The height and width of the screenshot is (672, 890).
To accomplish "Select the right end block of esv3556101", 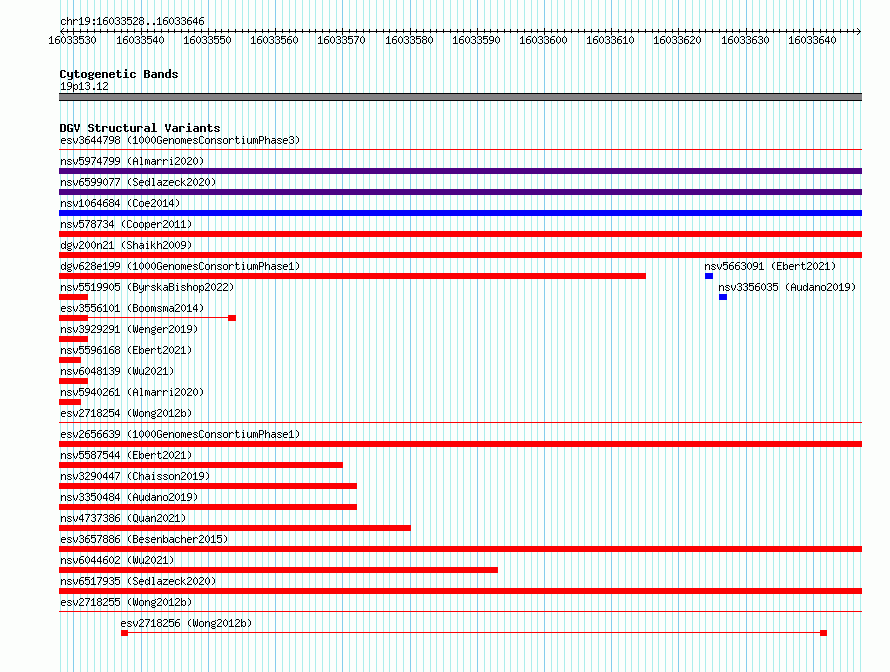I will (232, 318).
